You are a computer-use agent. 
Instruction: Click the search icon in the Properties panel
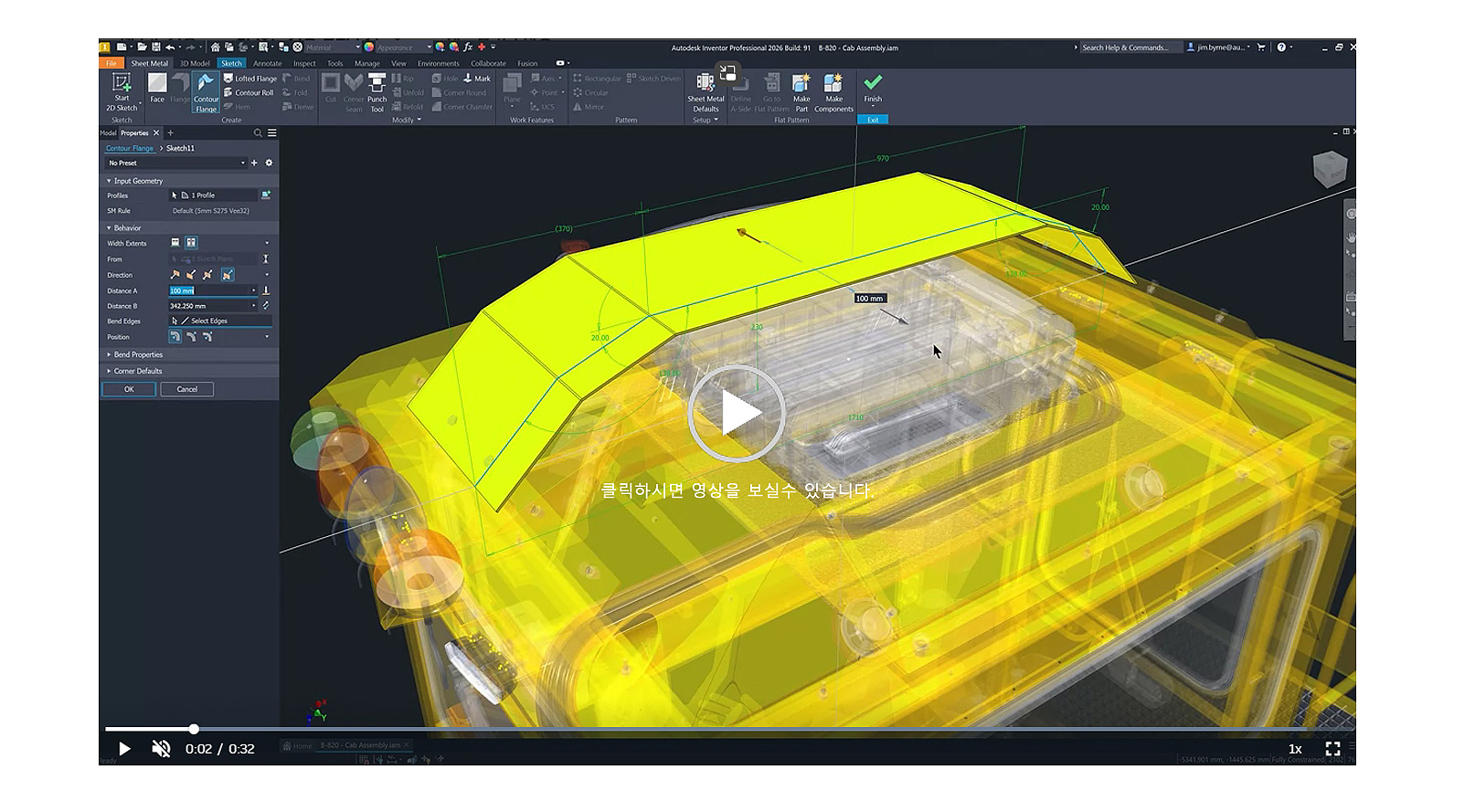(258, 133)
